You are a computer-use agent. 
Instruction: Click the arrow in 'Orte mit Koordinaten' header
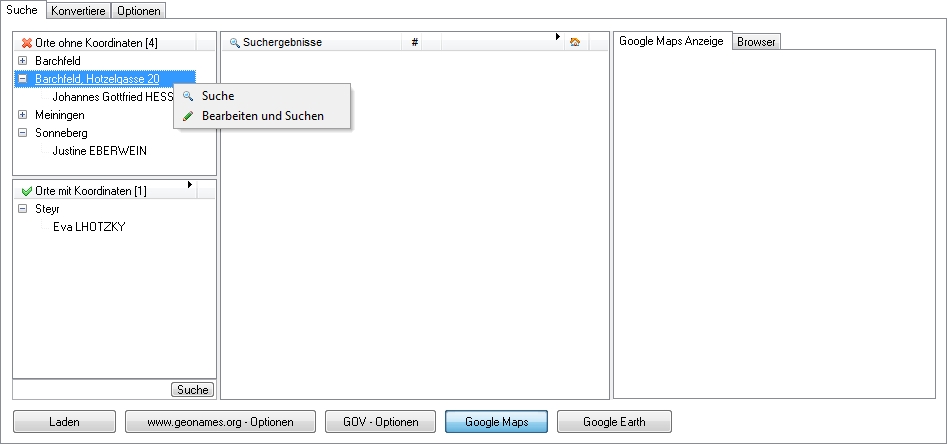[x=189, y=184]
